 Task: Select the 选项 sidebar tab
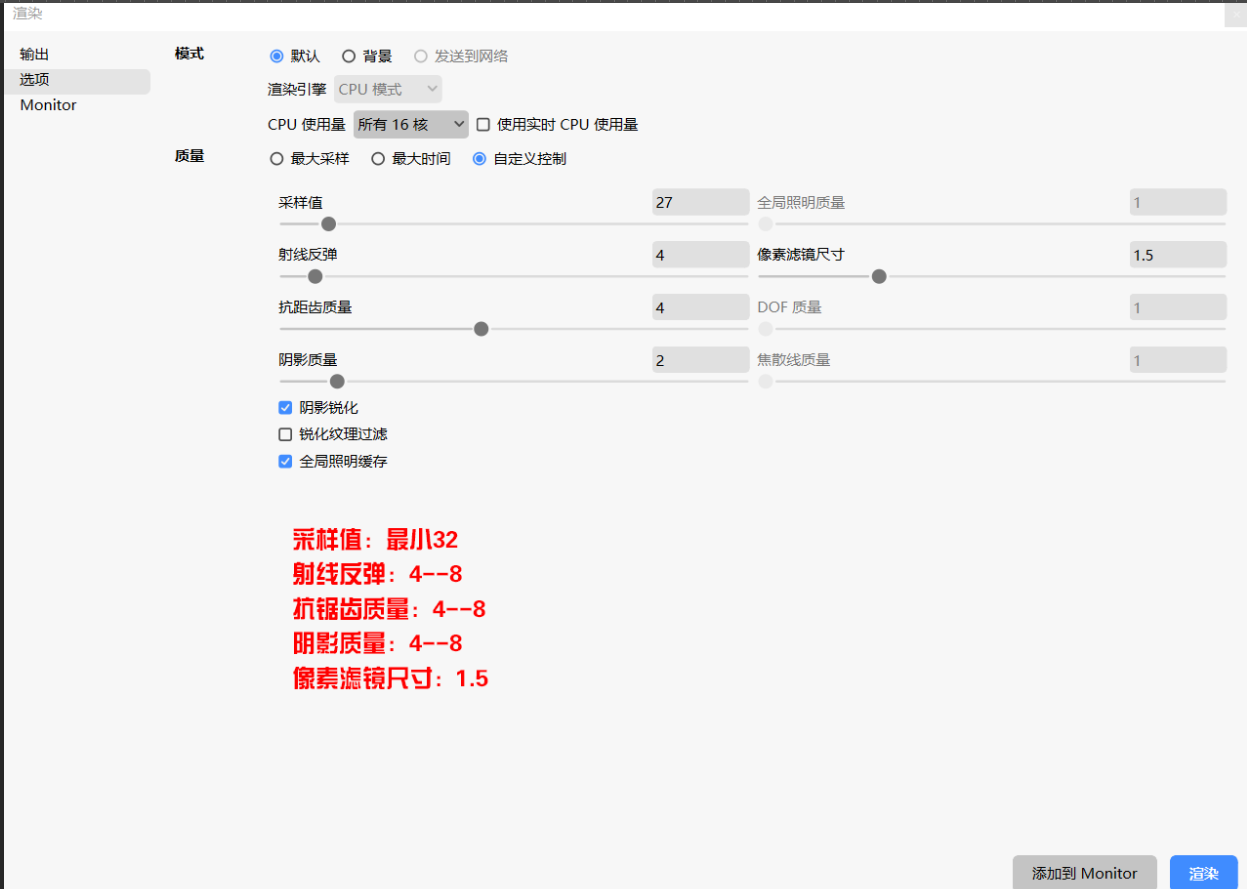point(35,80)
